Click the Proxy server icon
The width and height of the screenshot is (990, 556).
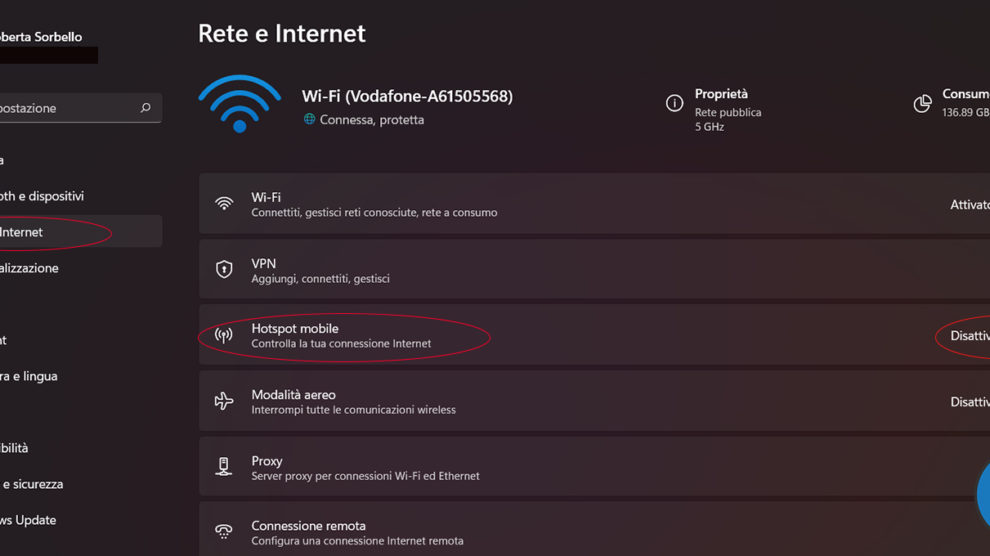pyautogui.click(x=224, y=467)
